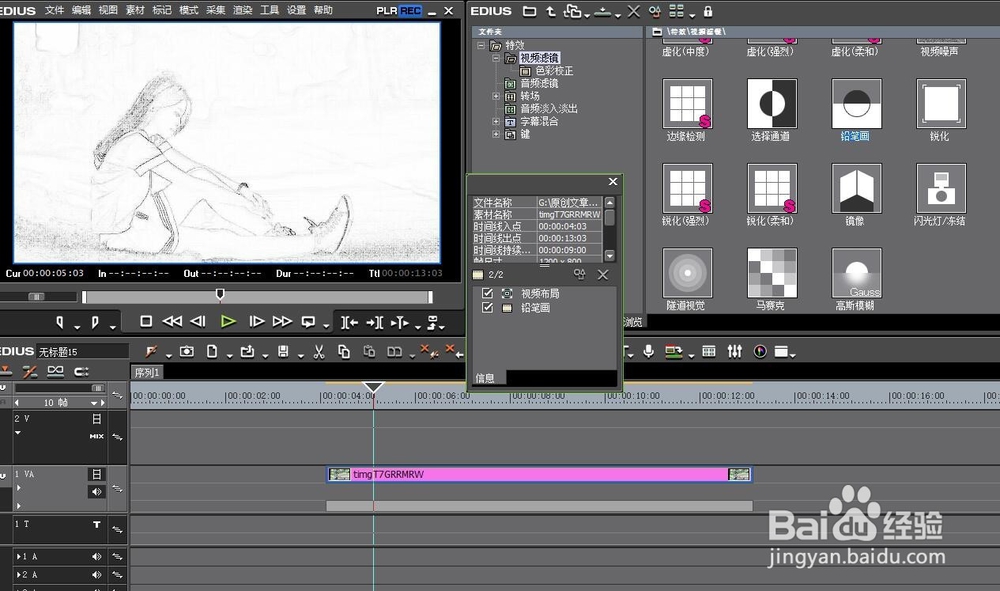Screen dimensions: 1000x591
Task: Toggle the speaker on 2 A track
Action: pos(96,574)
